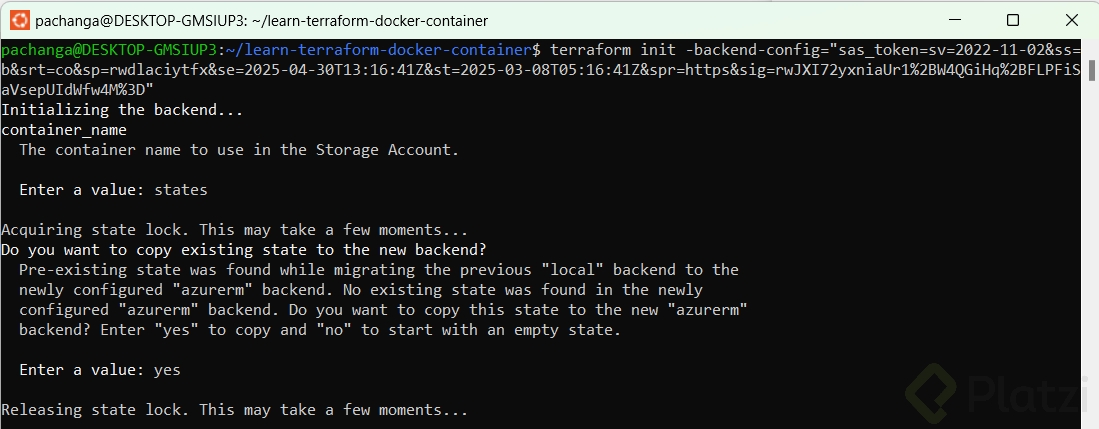Click the blue directory path in the prompt
The image size is (1099, 429).
(382, 50)
